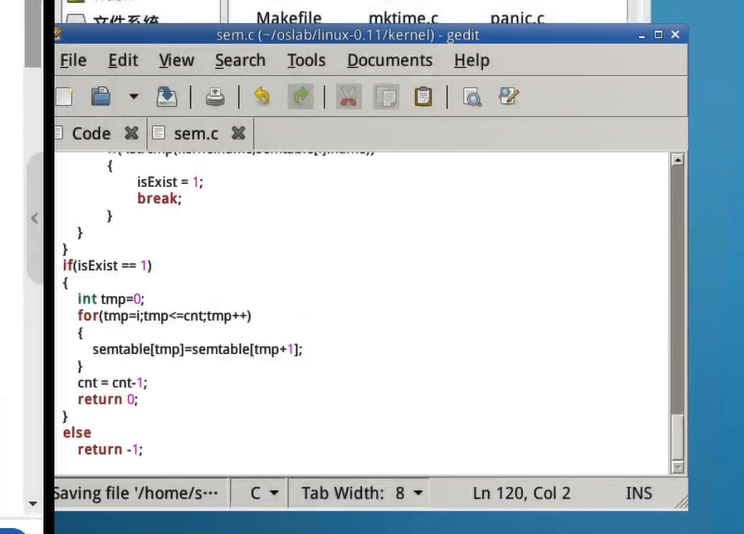Open the Find search toolbar icon
Image resolution: width=744 pixels, height=534 pixels.
tap(472, 97)
